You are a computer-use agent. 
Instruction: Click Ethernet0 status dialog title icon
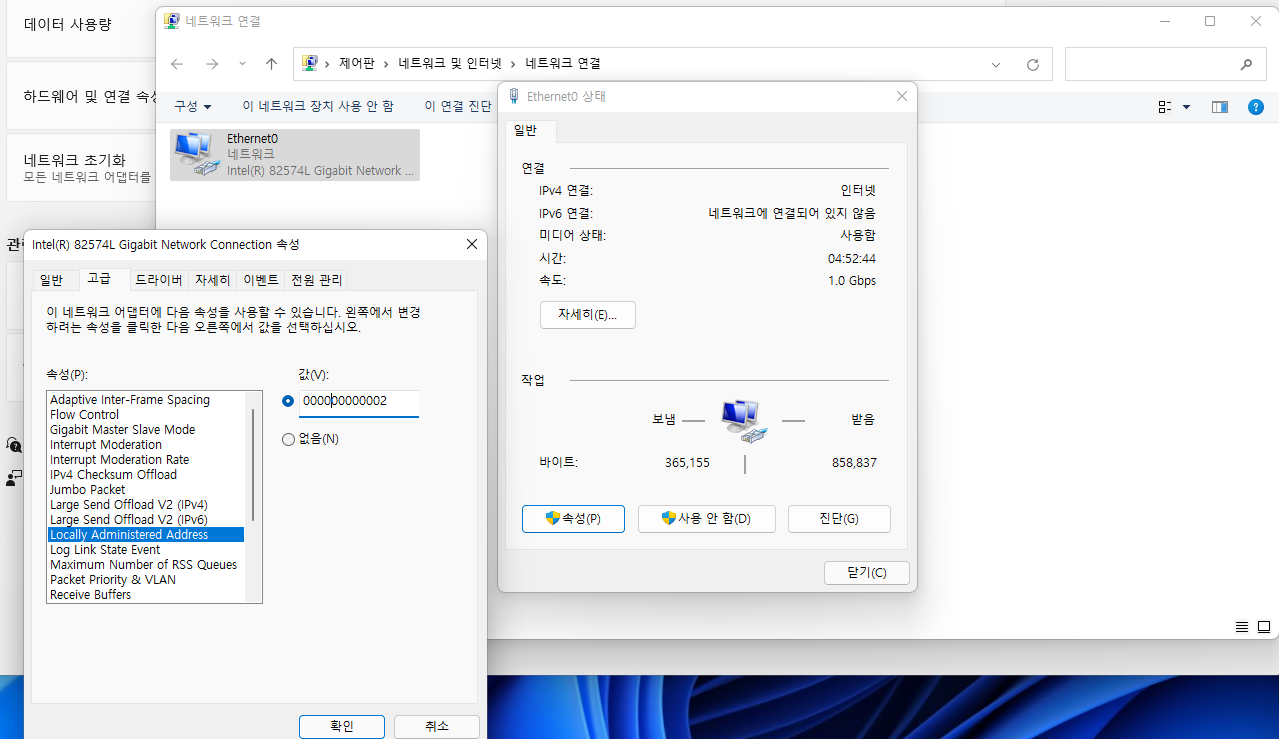(514, 96)
